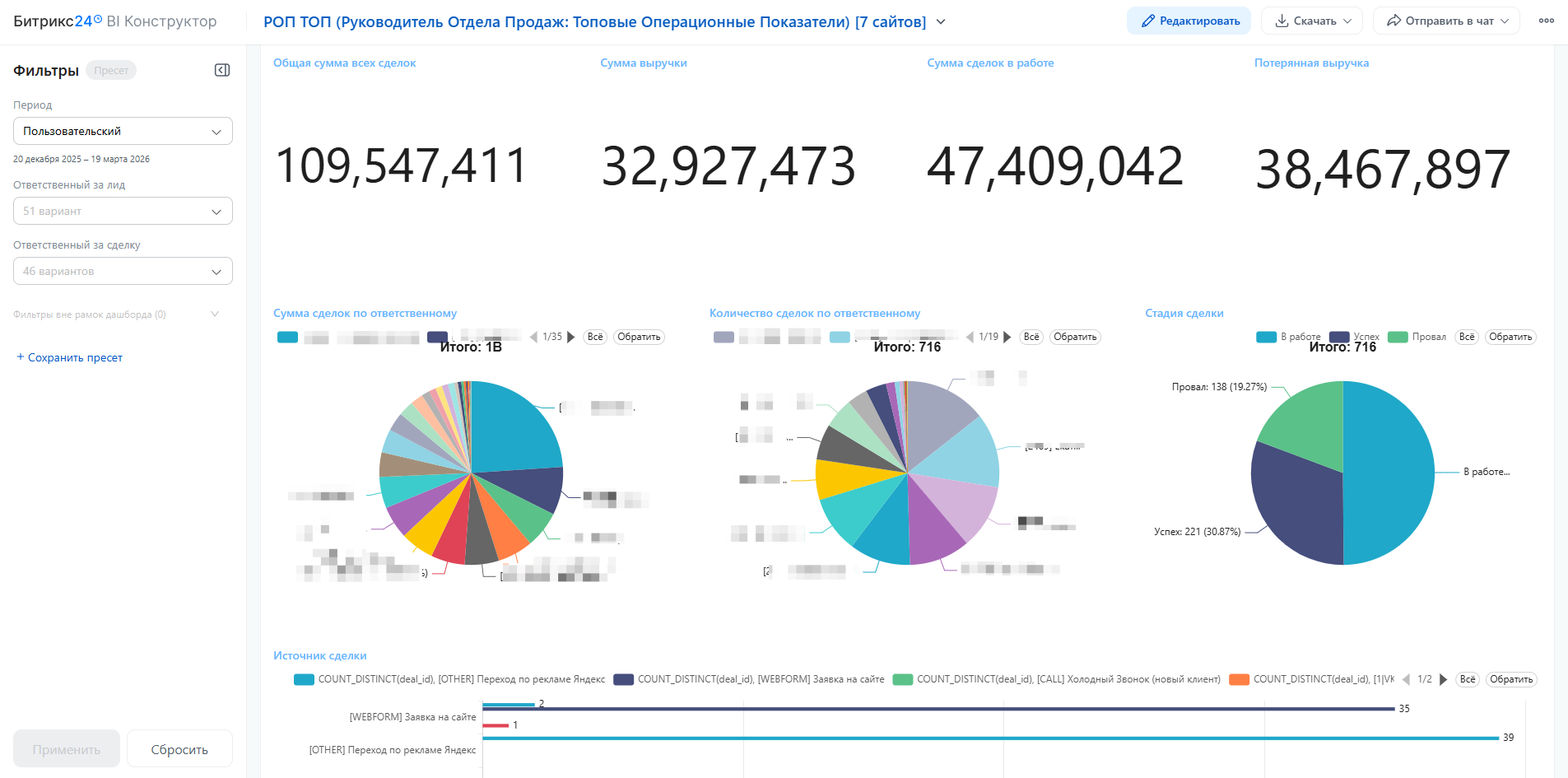Image resolution: width=1568 pixels, height=778 pixels.
Task: Click plus icon next to Сохранить пресет
Action: coord(21,357)
